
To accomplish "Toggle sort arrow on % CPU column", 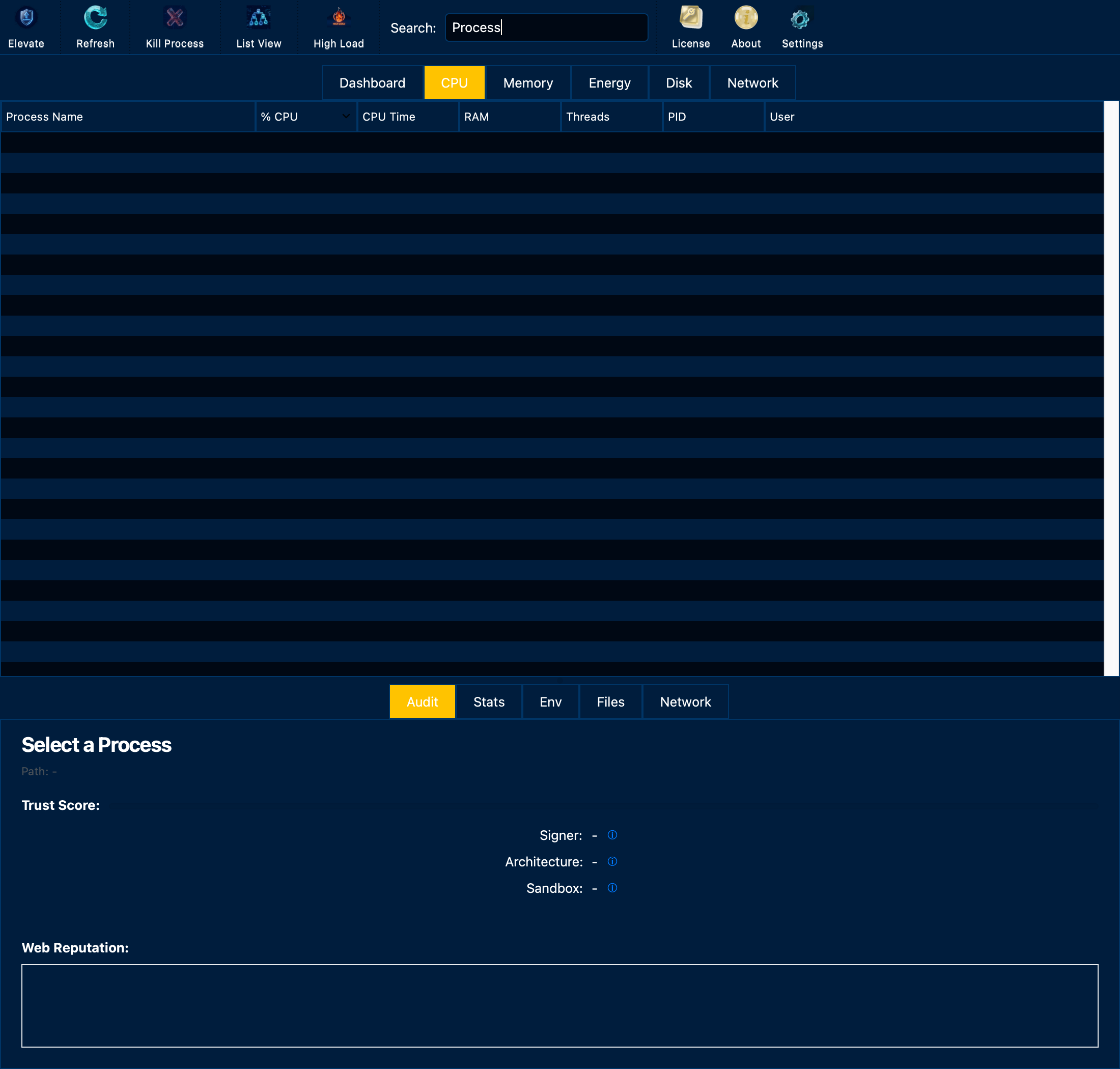I will 346,116.
